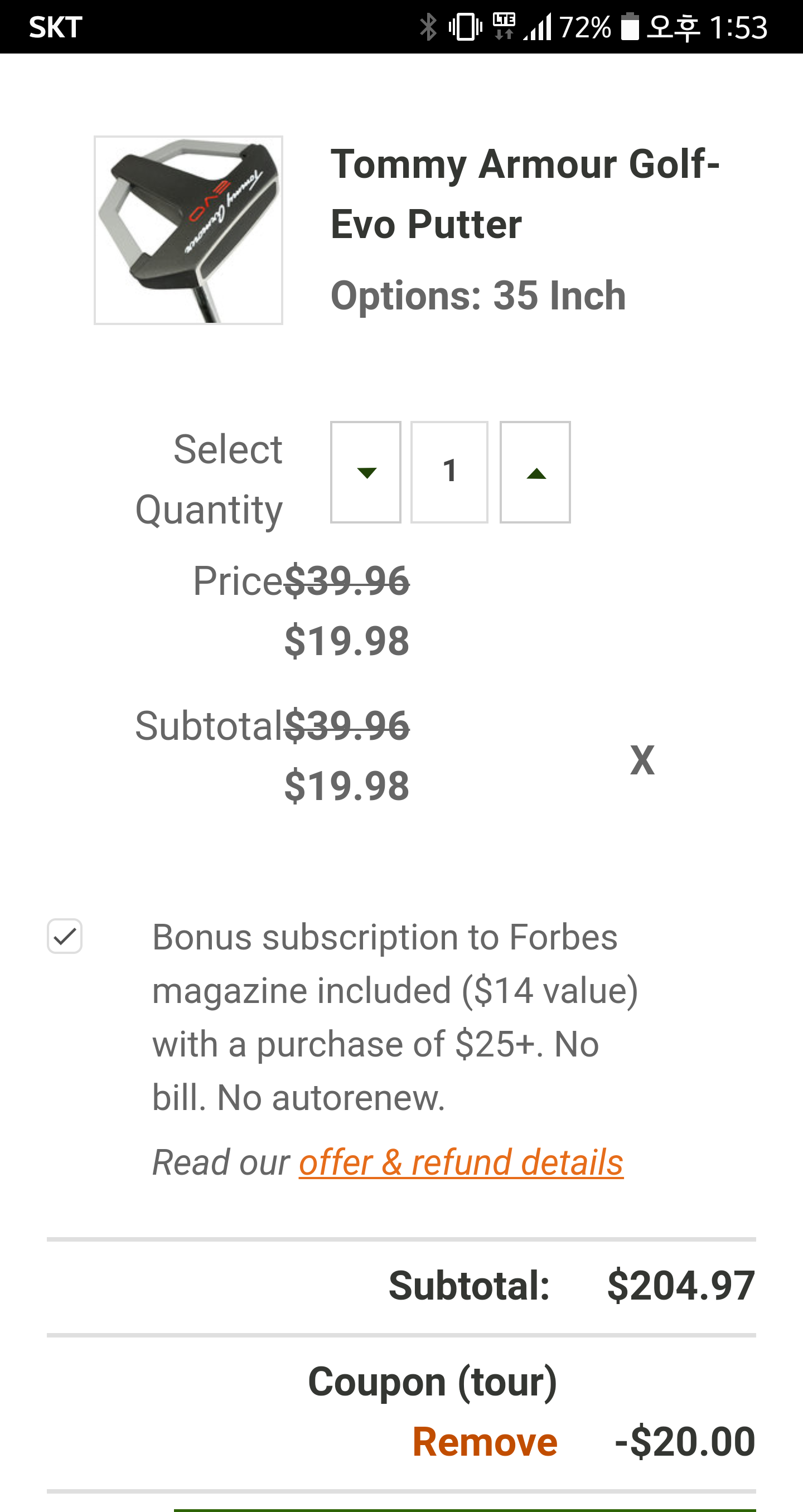The height and width of the screenshot is (1512, 803).
Task: Tap the vibrate mode status icon
Action: coord(465,27)
